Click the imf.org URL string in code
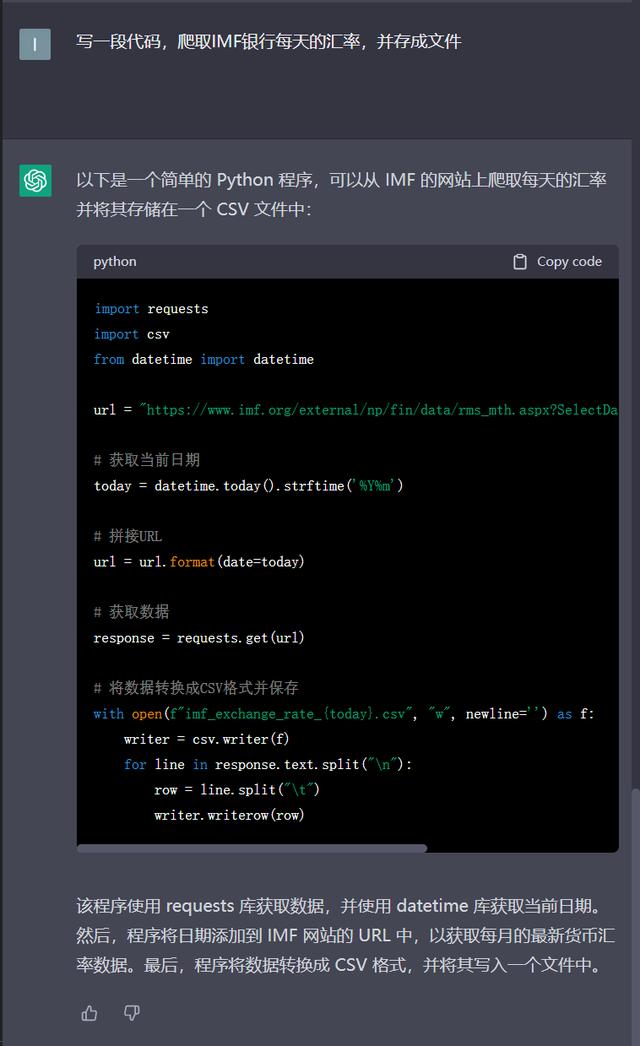 378,410
